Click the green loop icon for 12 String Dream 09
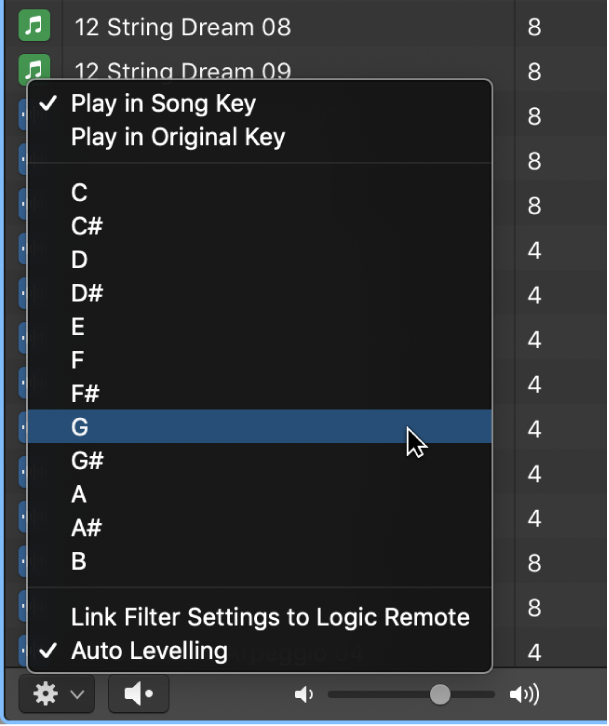 pos(34,68)
